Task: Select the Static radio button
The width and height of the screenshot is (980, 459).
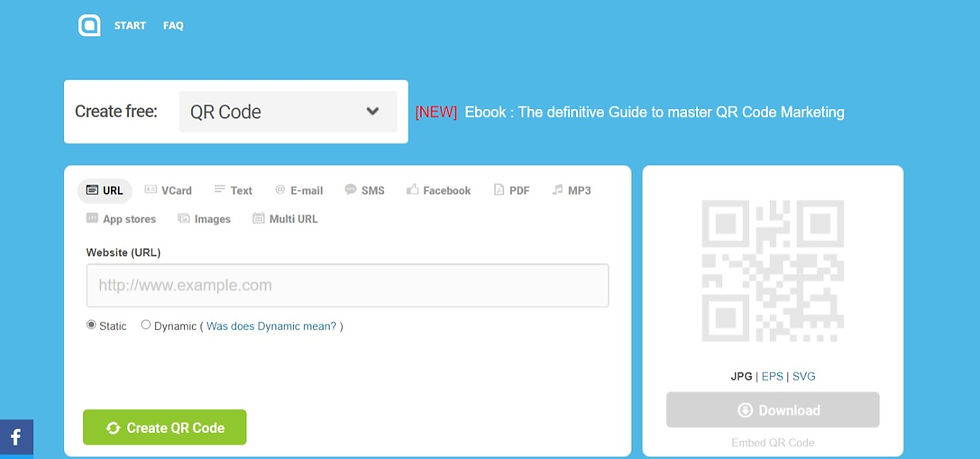Action: coord(91,325)
